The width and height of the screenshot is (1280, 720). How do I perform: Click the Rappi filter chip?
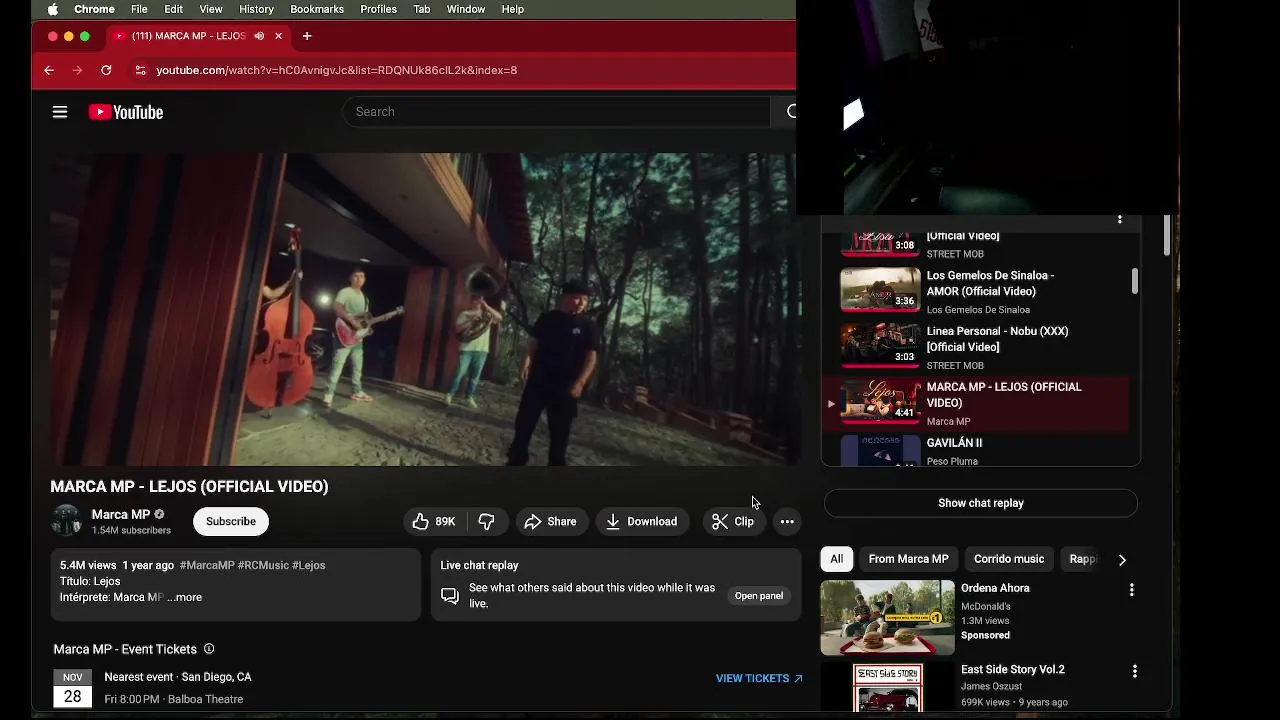tap(1082, 559)
